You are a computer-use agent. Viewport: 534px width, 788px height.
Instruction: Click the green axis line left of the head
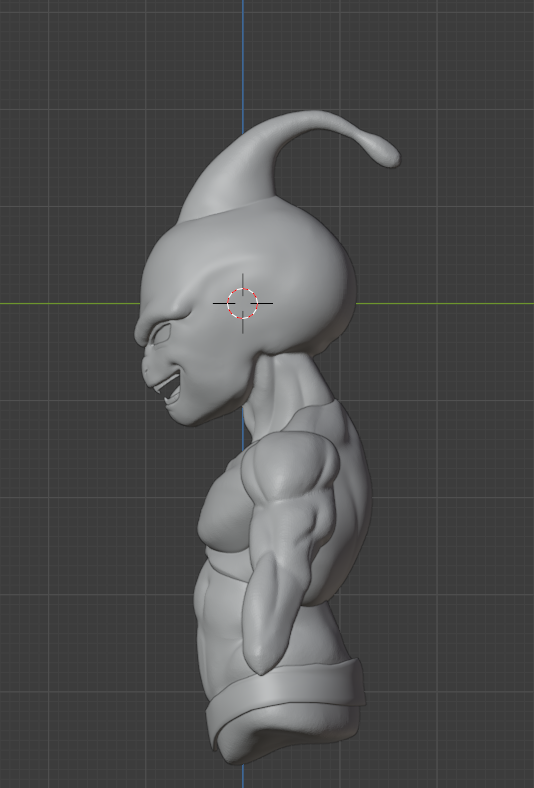(x=70, y=304)
